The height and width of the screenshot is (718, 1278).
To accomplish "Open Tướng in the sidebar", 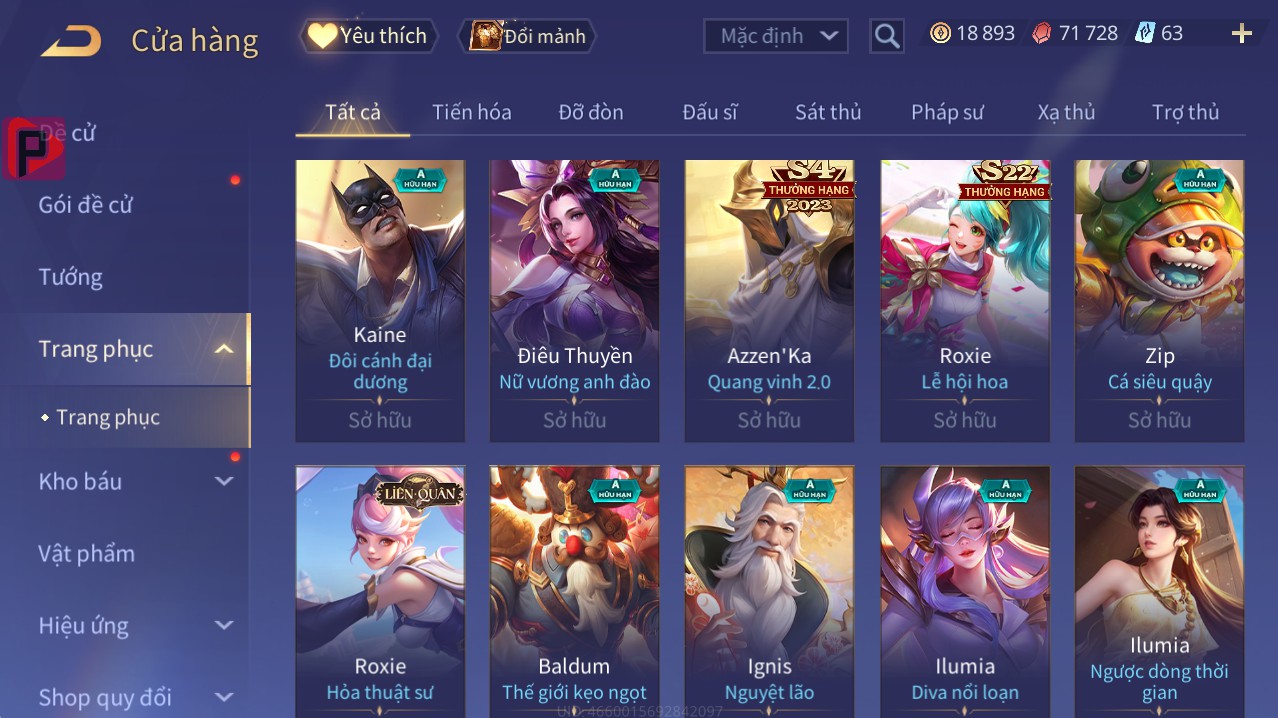I will point(71,277).
